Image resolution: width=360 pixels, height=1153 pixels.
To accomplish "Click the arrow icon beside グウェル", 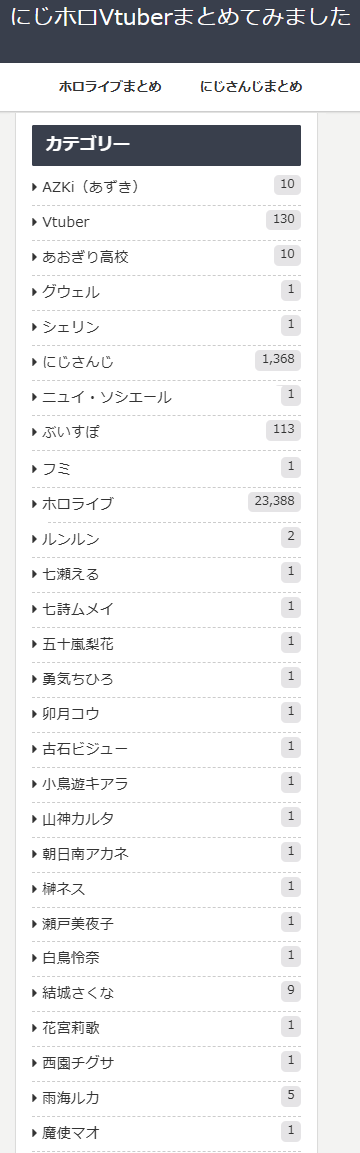I will 35,292.
